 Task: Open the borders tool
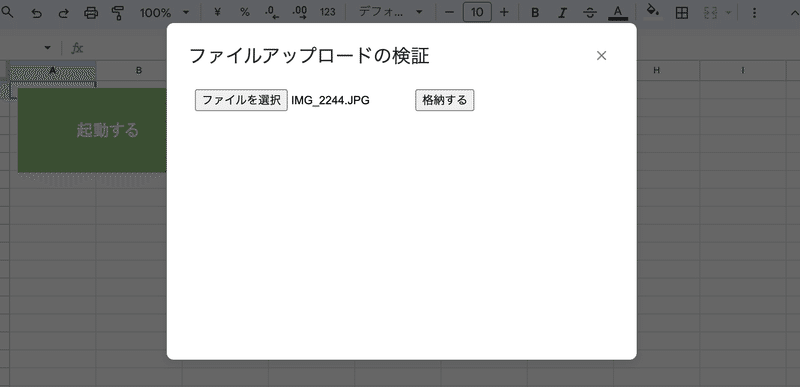tap(682, 13)
